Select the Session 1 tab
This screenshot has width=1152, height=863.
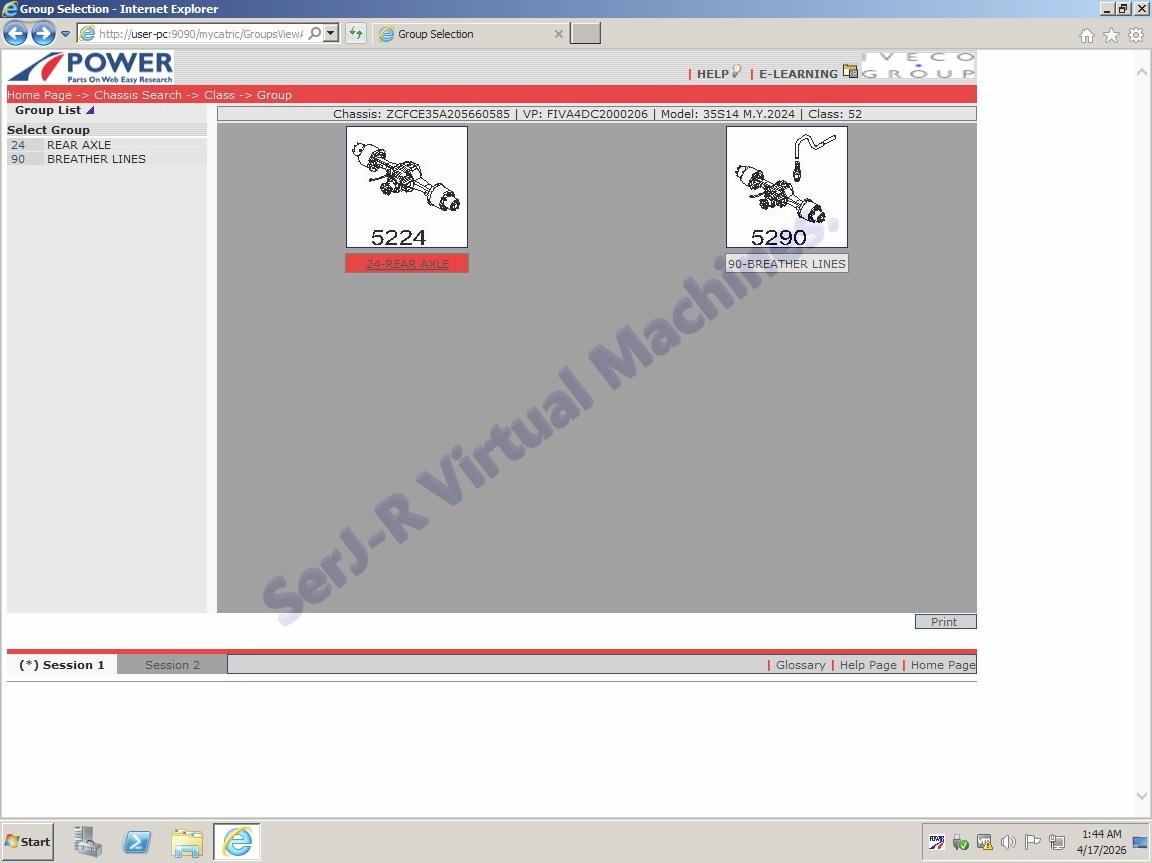(62, 665)
